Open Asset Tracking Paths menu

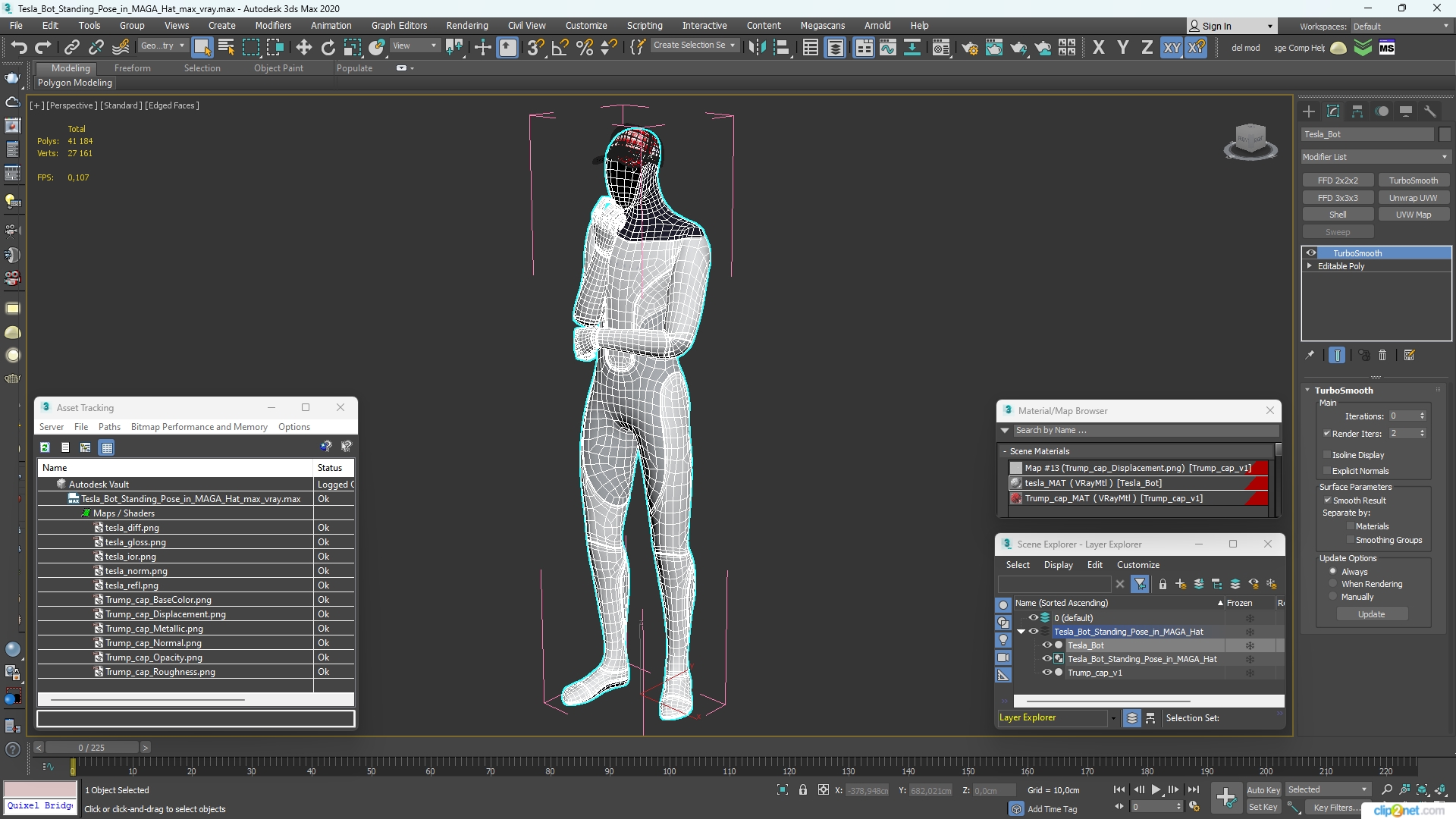click(x=109, y=427)
